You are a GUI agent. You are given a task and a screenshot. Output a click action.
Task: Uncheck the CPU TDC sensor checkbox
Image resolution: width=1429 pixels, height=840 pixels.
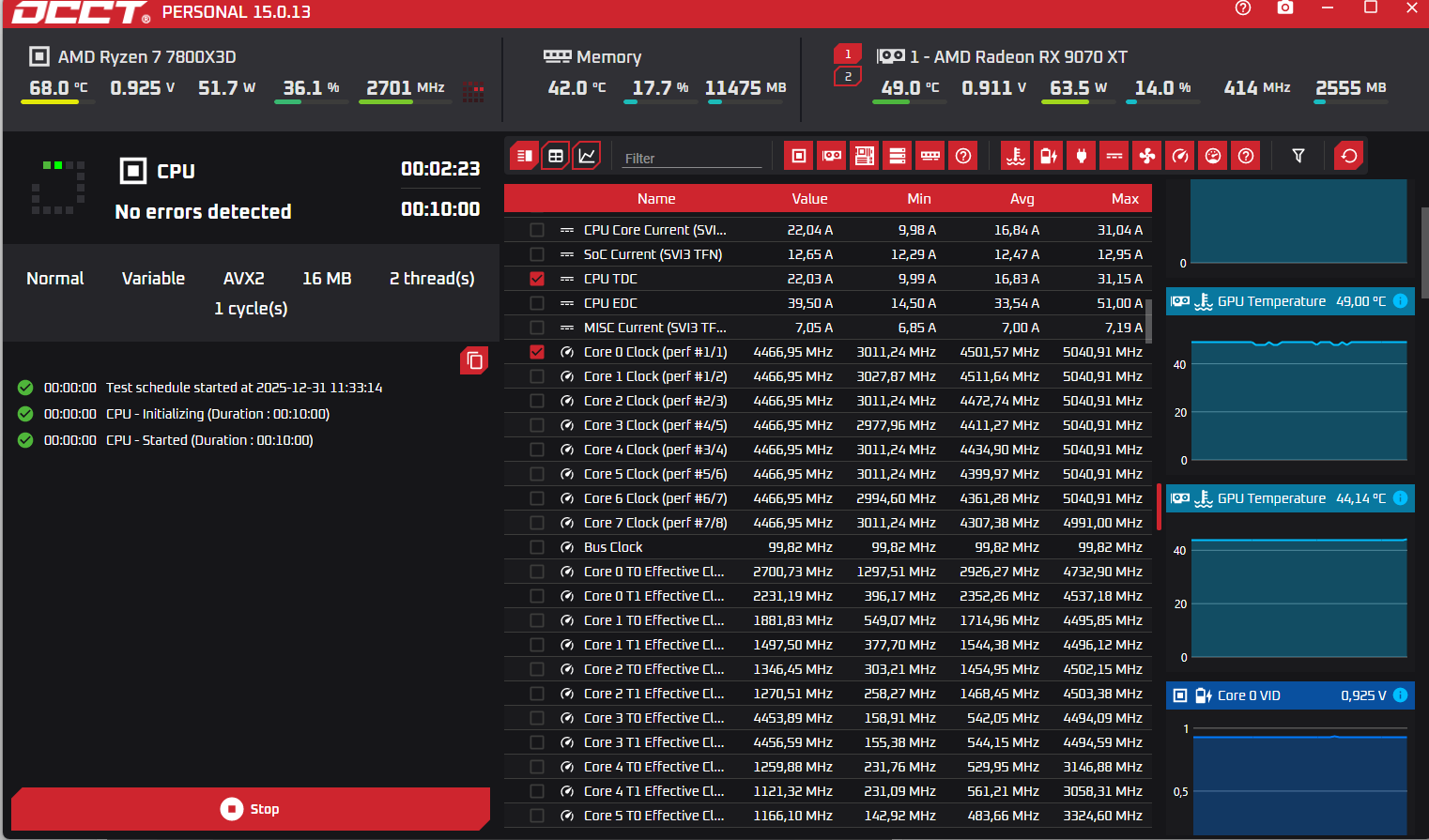(537, 279)
